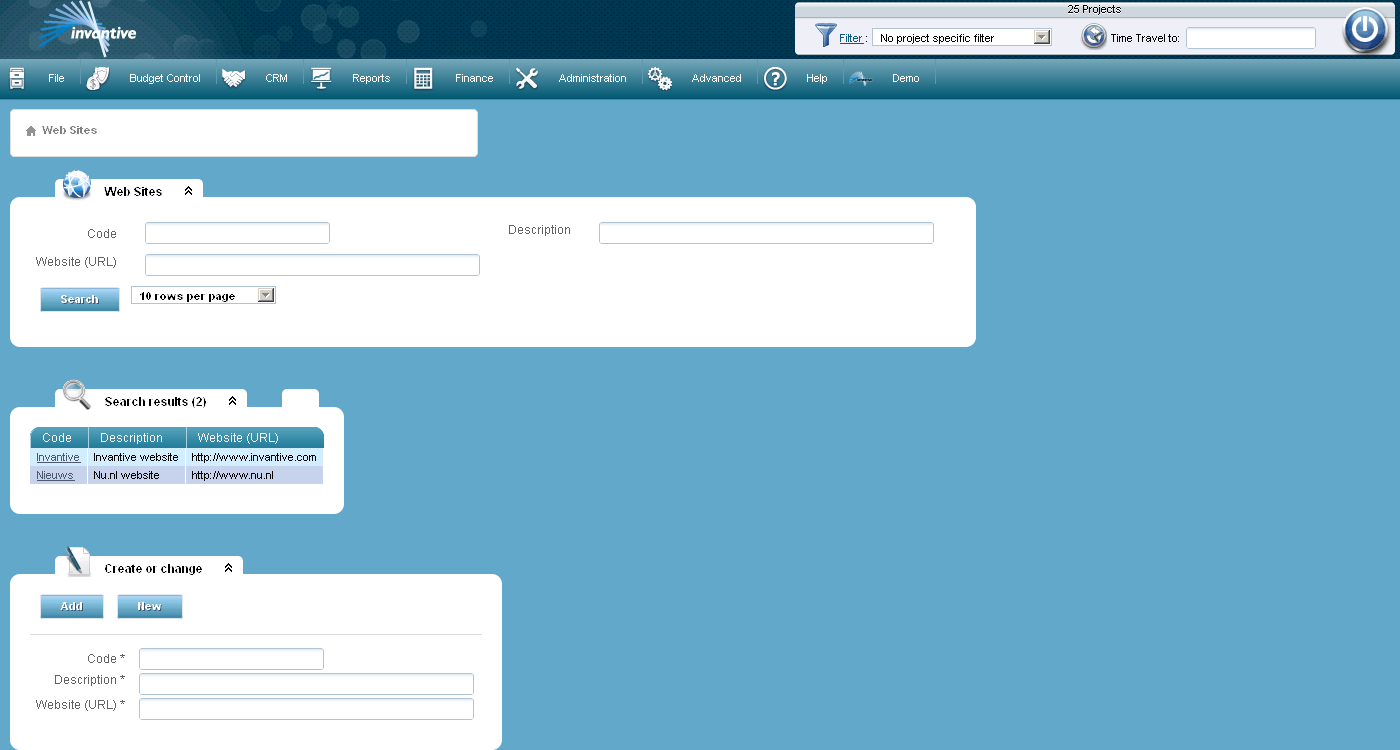This screenshot has width=1400, height=750.
Task: Click the Advanced gears icon
Action: tap(659, 78)
